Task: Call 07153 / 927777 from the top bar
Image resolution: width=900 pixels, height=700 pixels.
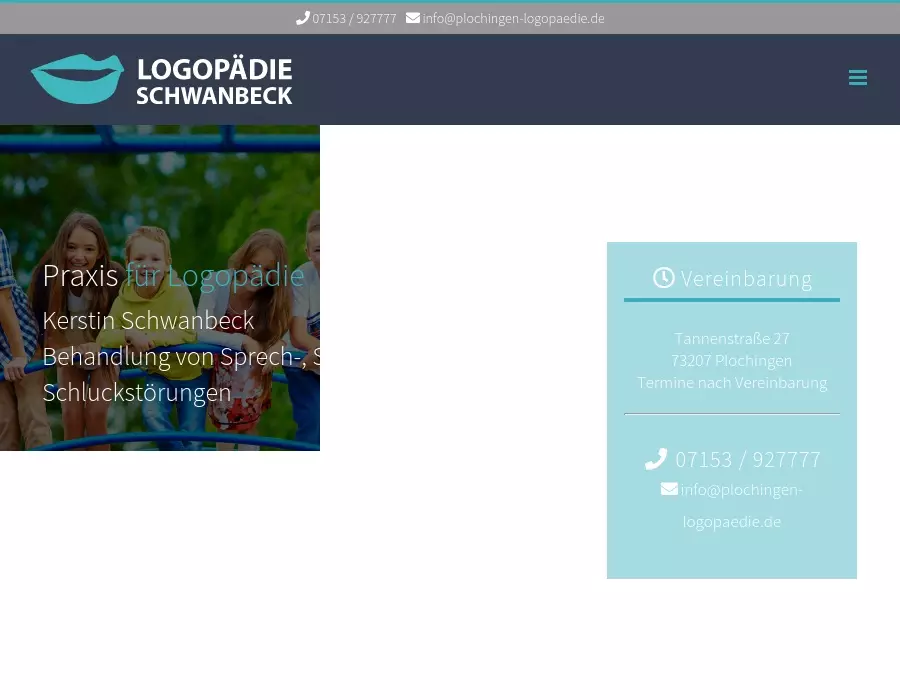Action: pyautogui.click(x=354, y=18)
